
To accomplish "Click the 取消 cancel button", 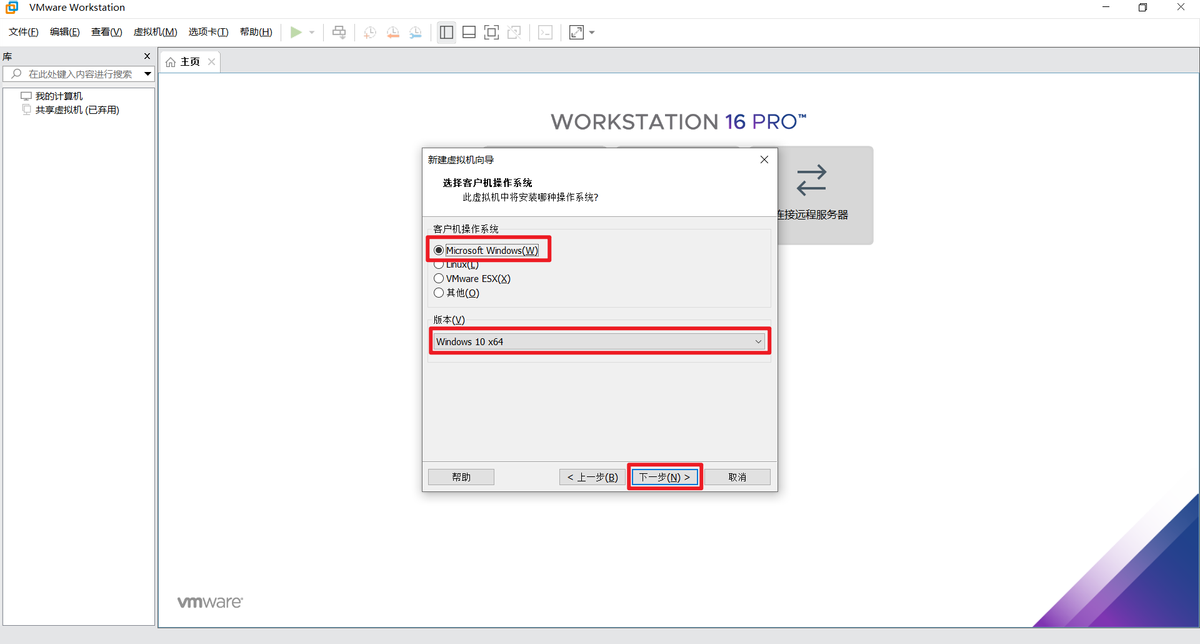I will pyautogui.click(x=737, y=477).
